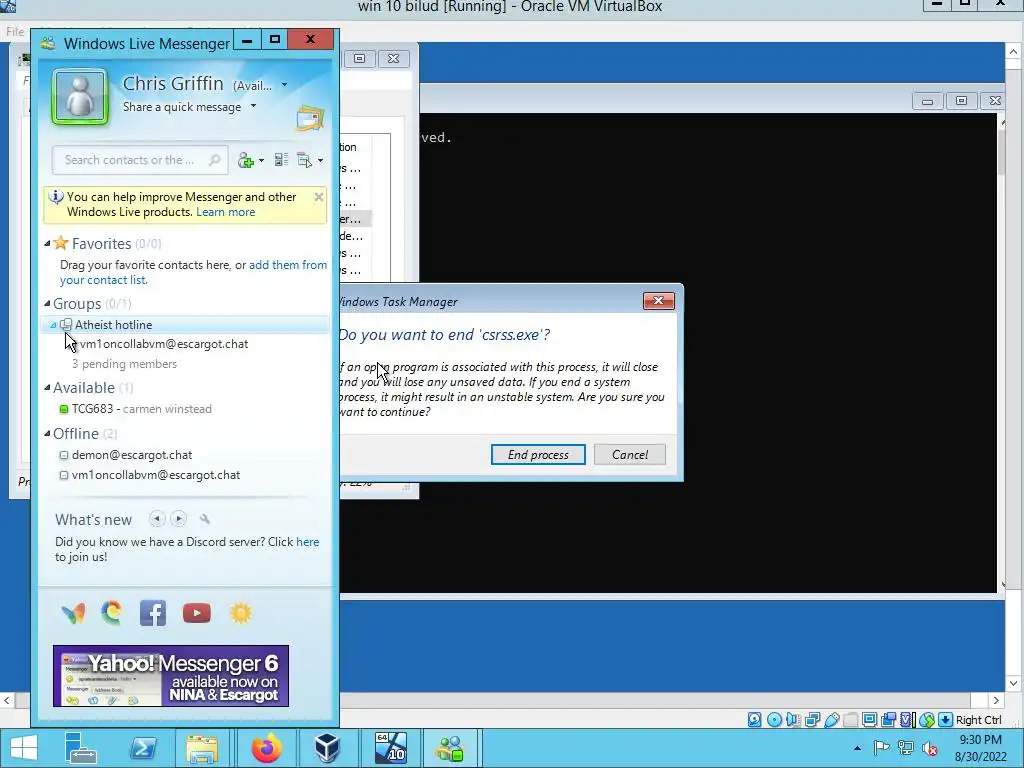This screenshot has height=768, width=1024.
Task: Select offline contact demon@escargot.chat
Action: click(132, 455)
